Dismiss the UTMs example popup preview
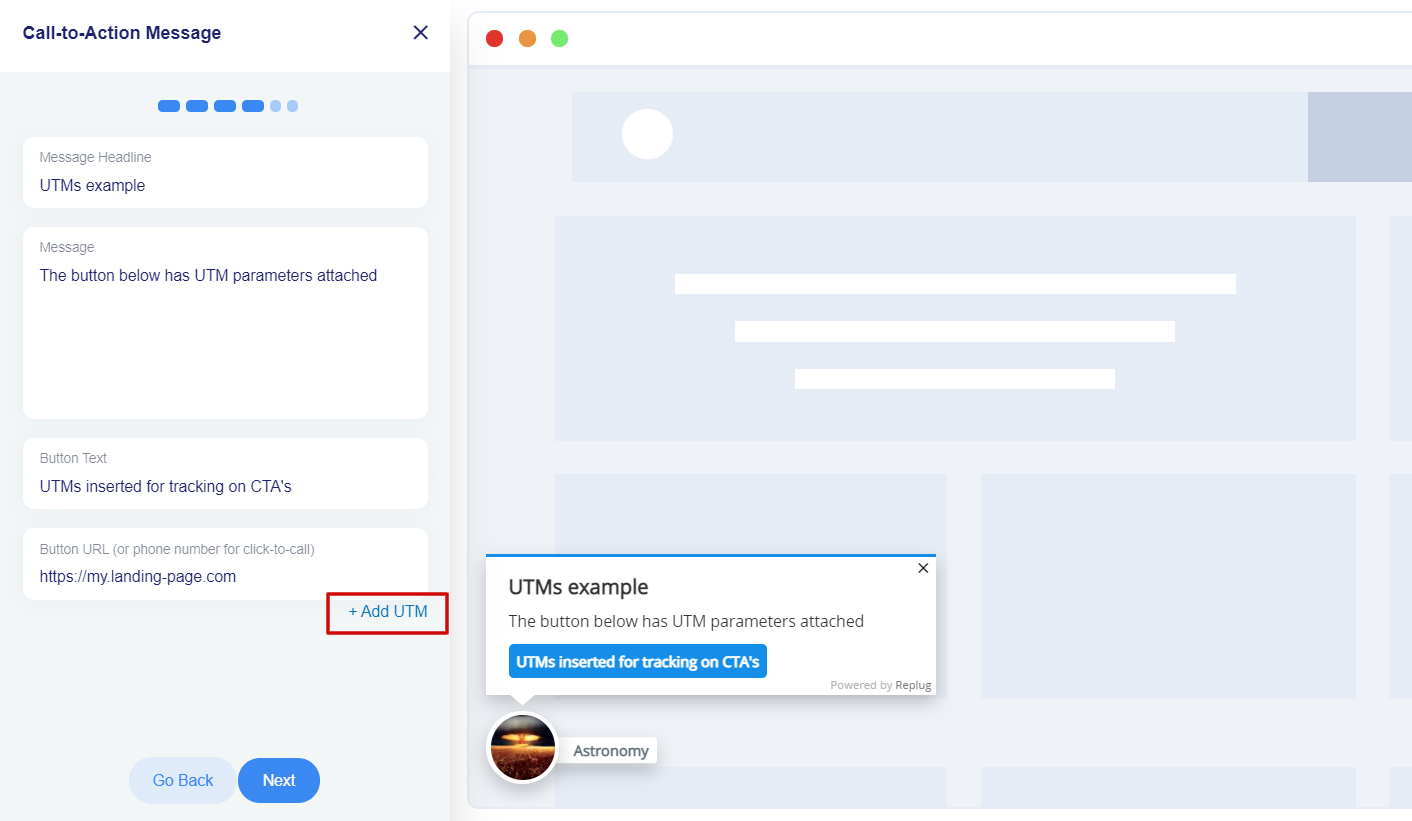The height and width of the screenshot is (821, 1412). 923,568
